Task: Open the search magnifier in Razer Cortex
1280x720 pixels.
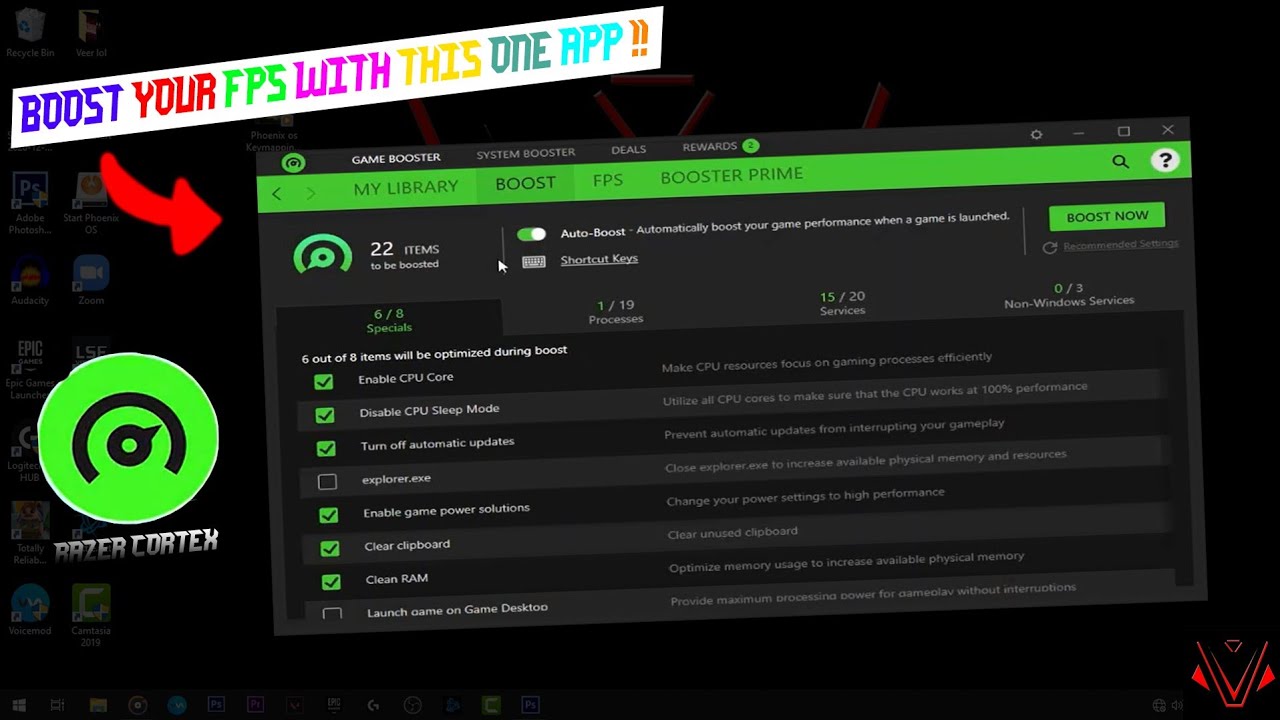Action: click(1120, 161)
